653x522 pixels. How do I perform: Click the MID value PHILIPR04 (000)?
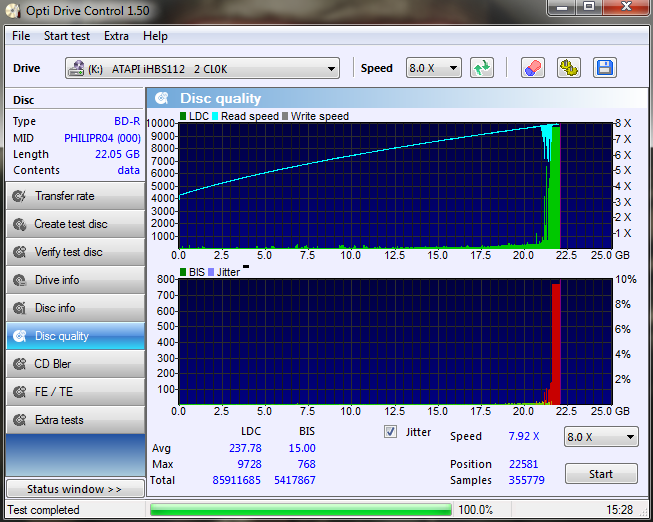pos(102,138)
